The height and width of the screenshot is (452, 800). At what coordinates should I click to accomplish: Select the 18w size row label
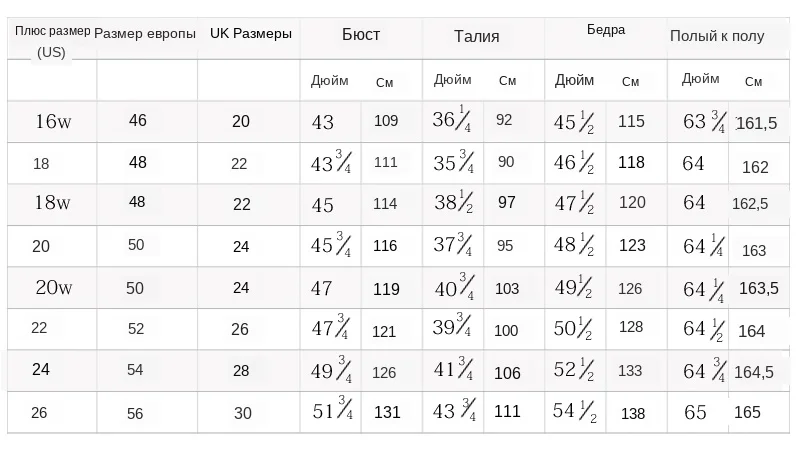[x=52, y=203]
